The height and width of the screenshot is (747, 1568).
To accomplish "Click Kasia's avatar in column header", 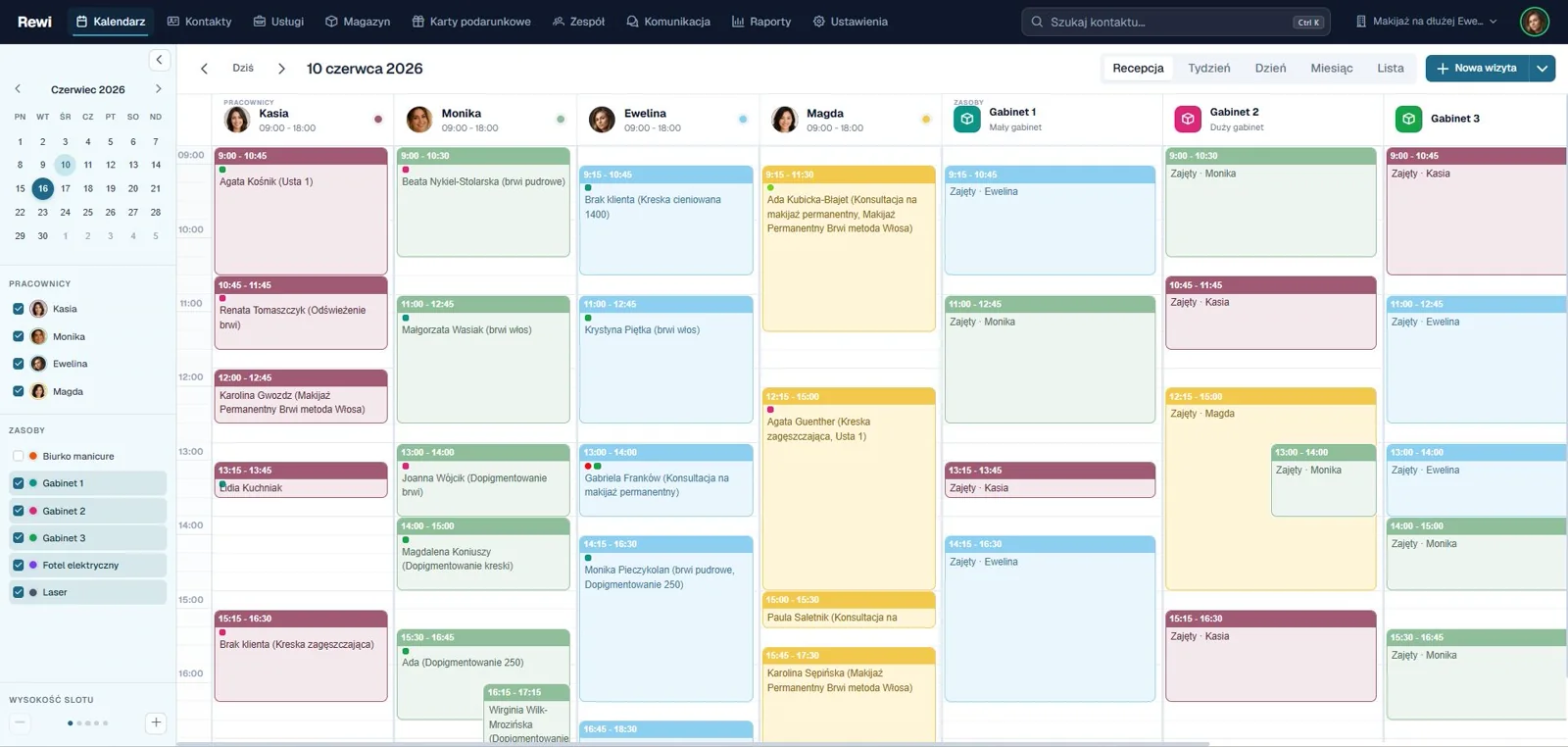I will [x=237, y=120].
